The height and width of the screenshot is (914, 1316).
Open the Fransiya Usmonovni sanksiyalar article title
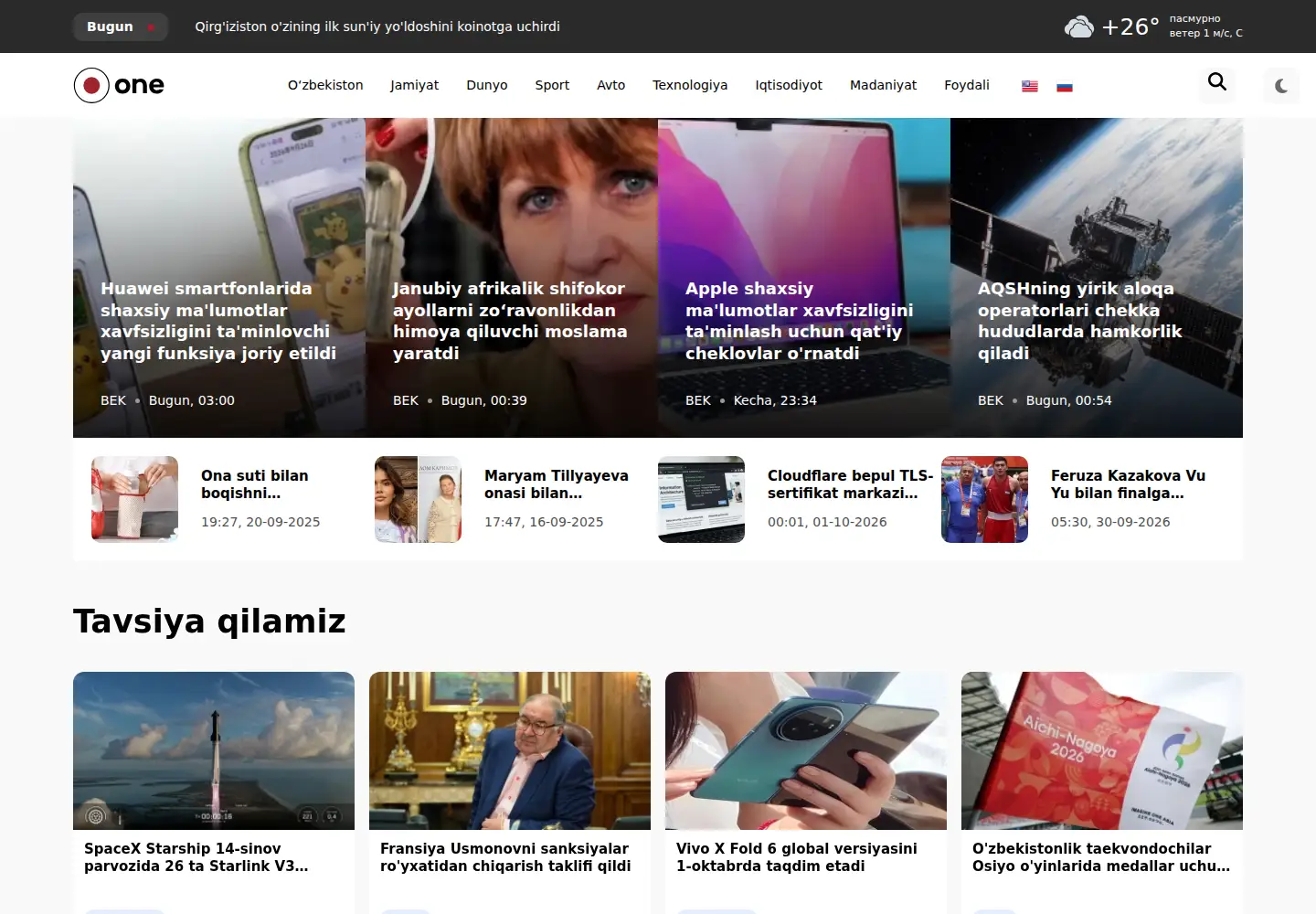pos(505,857)
